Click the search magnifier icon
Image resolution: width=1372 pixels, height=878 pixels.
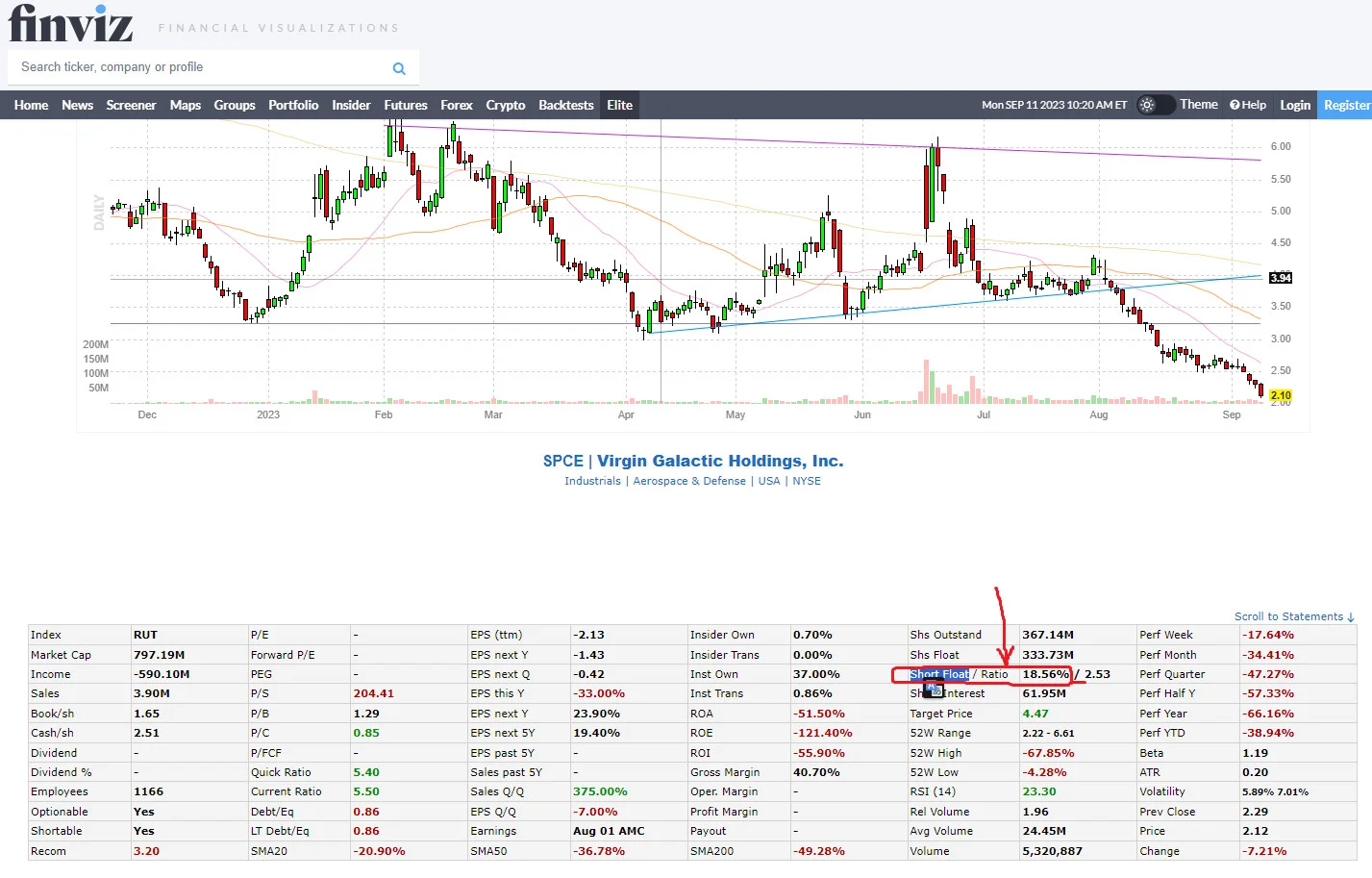399,68
